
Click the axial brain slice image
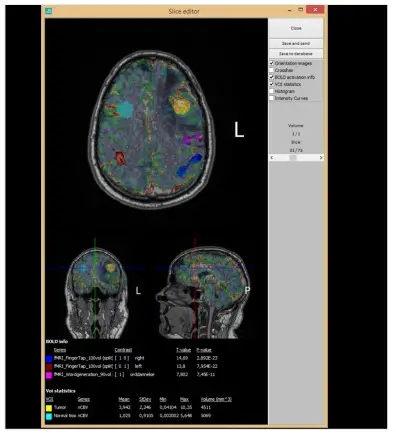point(152,130)
